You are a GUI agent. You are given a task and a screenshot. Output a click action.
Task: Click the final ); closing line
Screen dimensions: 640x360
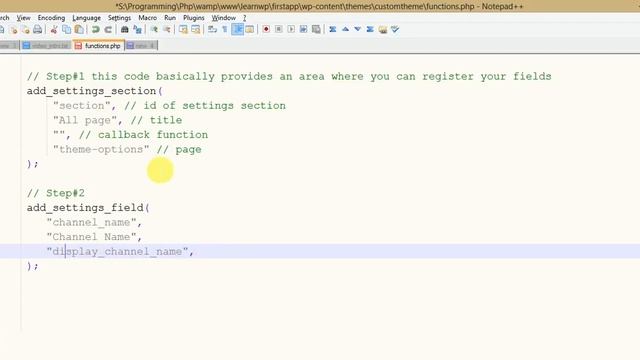tap(33, 266)
